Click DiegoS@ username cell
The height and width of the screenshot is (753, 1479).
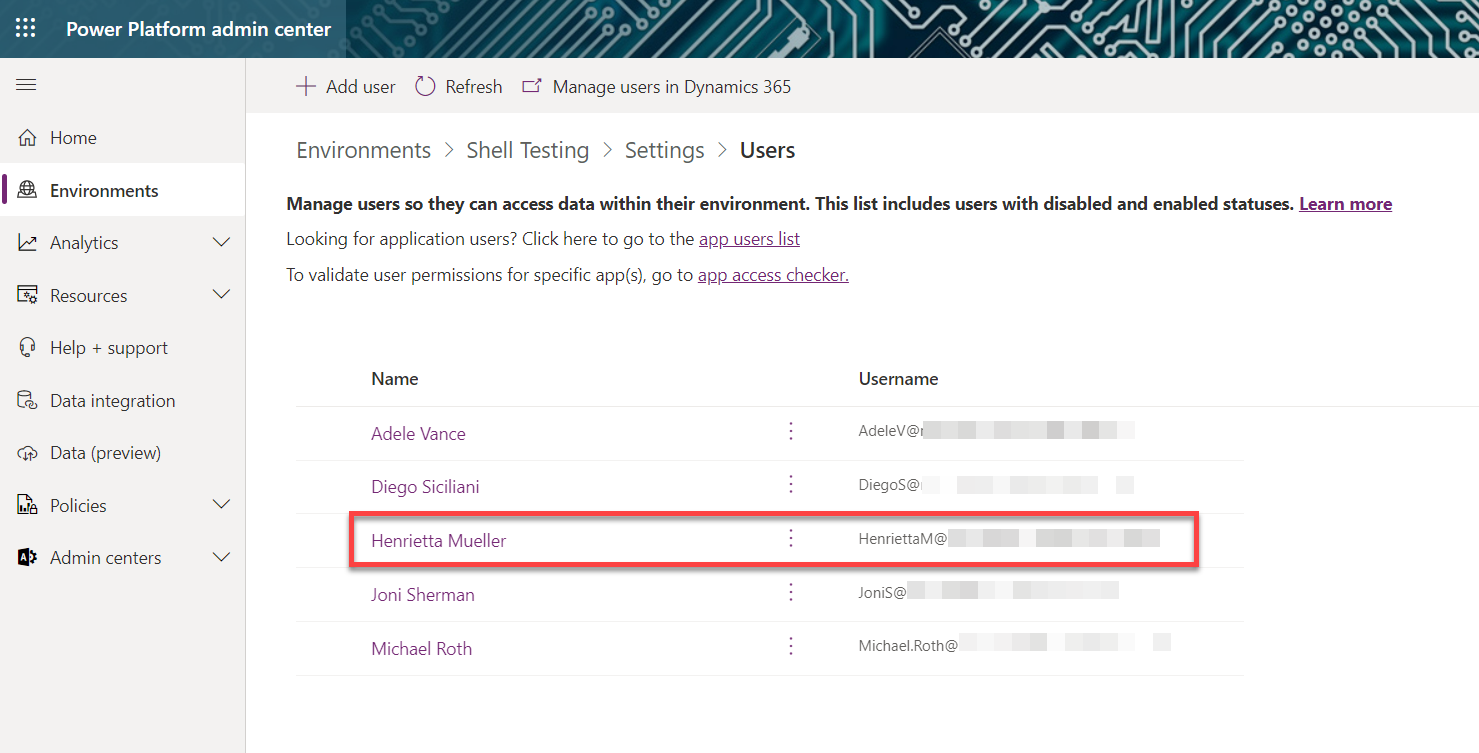click(x=996, y=485)
